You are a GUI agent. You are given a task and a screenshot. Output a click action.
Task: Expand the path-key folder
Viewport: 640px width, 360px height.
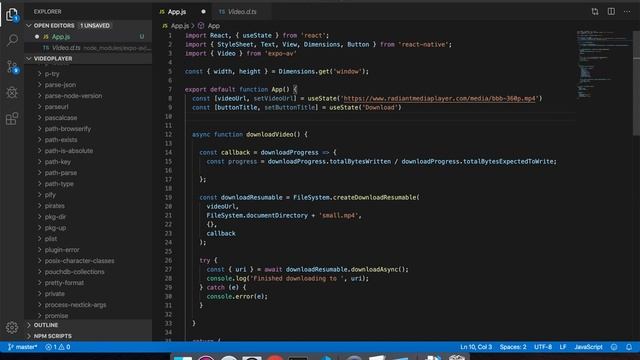[88, 162]
